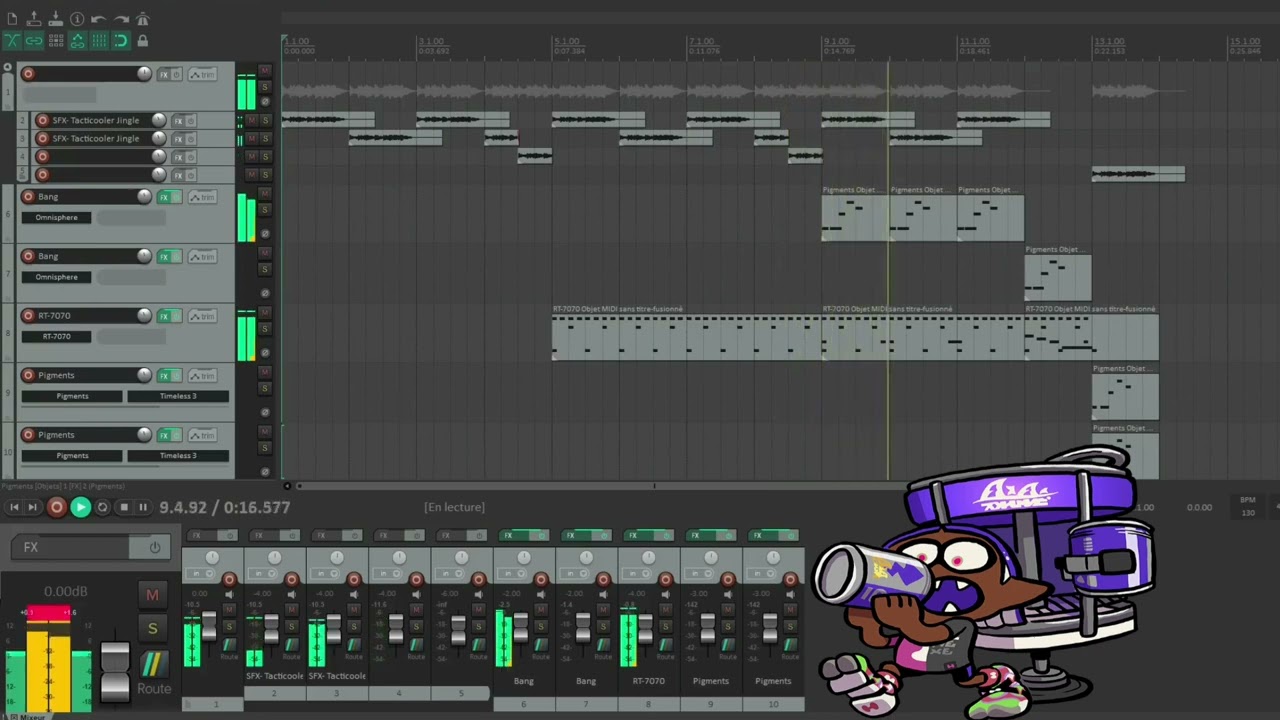The image size is (1280, 720).
Task: Click the Undo arrow icon
Action: click(x=99, y=19)
